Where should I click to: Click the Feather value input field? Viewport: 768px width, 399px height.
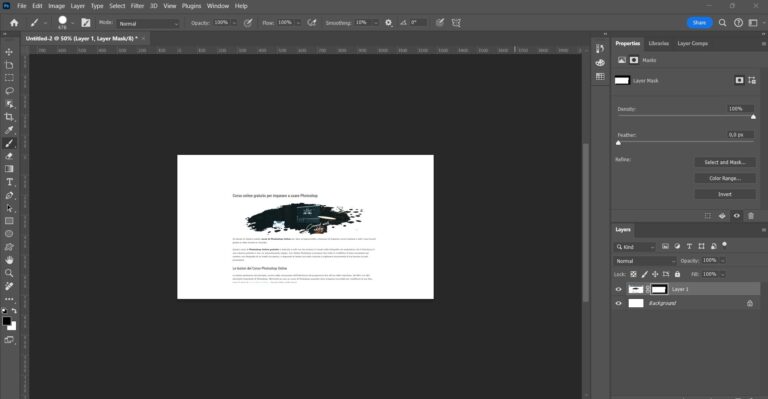point(740,135)
